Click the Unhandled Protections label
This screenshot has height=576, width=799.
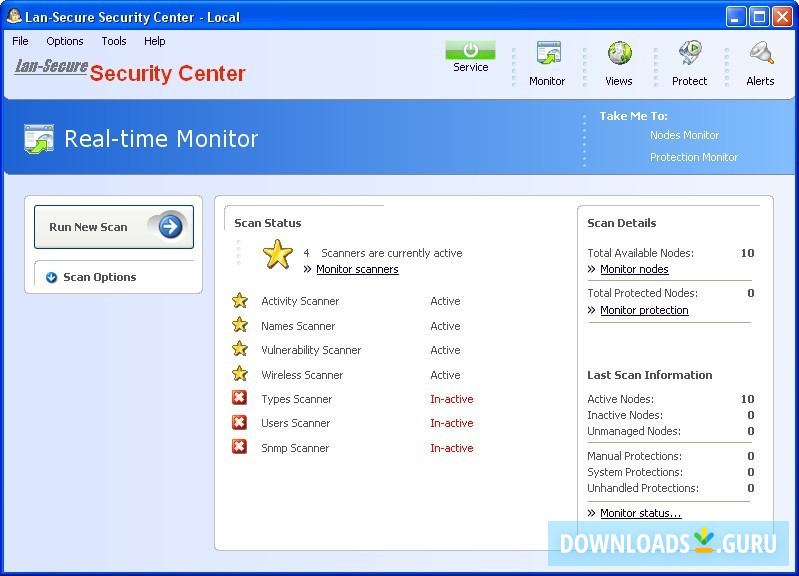click(643, 488)
